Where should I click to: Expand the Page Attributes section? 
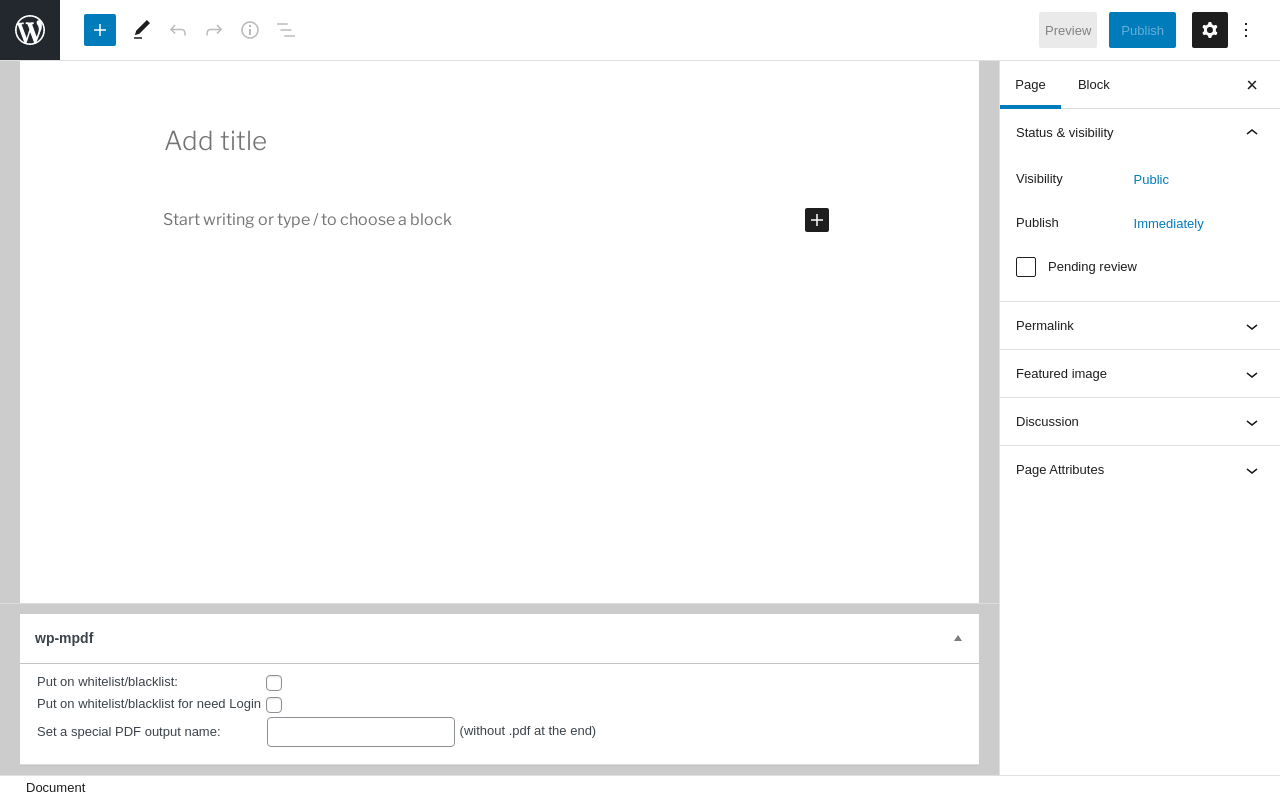(x=1140, y=470)
